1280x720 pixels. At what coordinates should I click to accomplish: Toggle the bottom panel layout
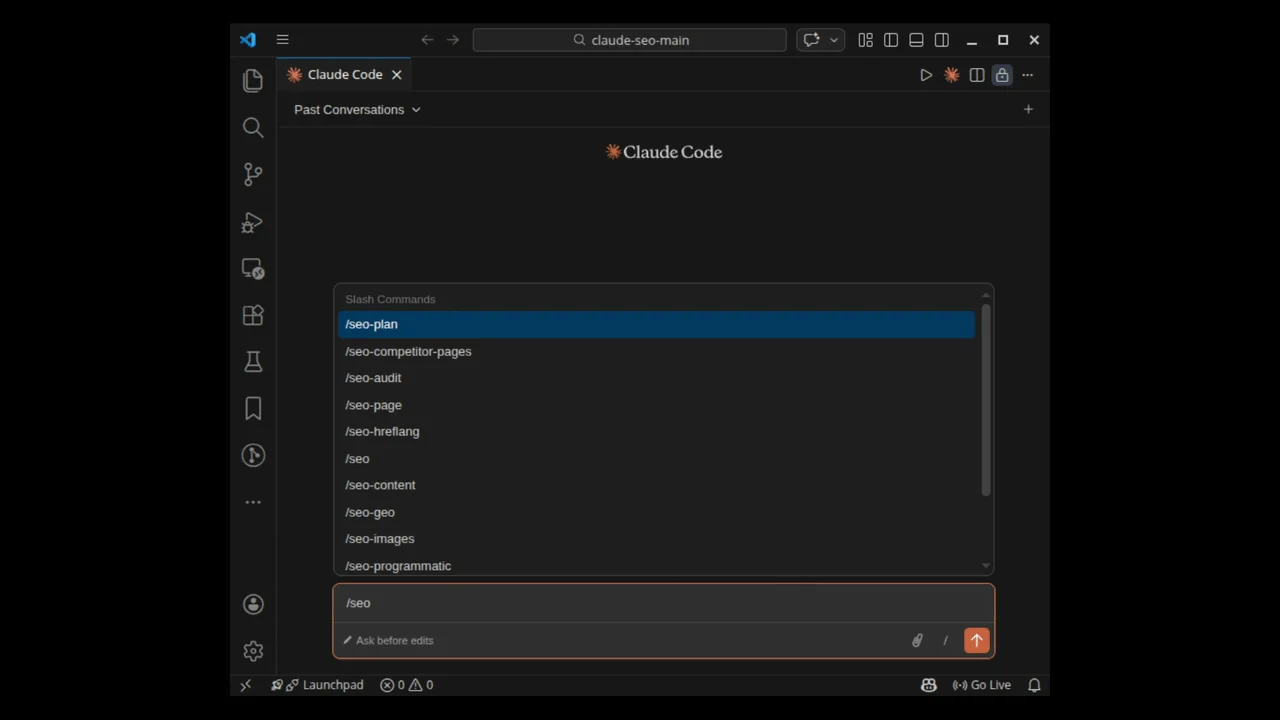click(916, 40)
